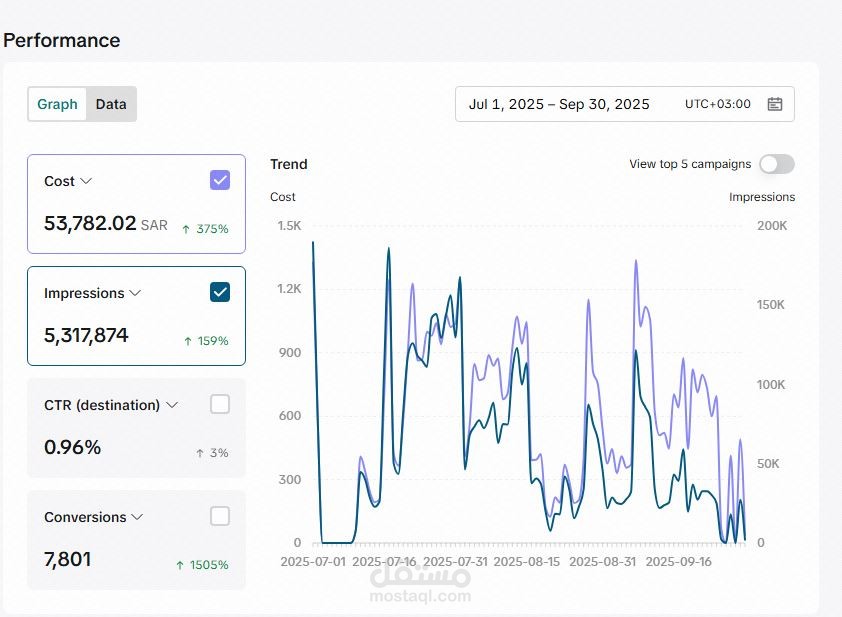Screen dimensions: 842x617
Task: Uncheck the Cost metric checkbox
Action: pos(220,180)
